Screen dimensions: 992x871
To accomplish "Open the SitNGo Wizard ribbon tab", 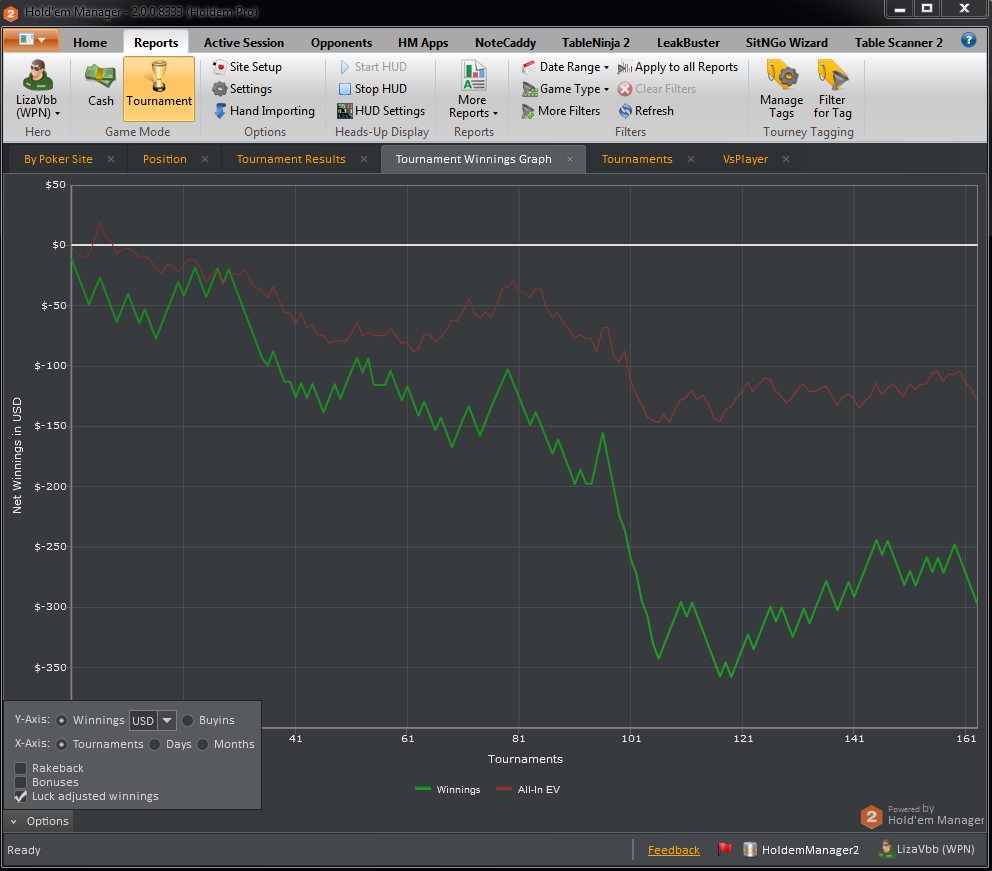I will pos(786,42).
